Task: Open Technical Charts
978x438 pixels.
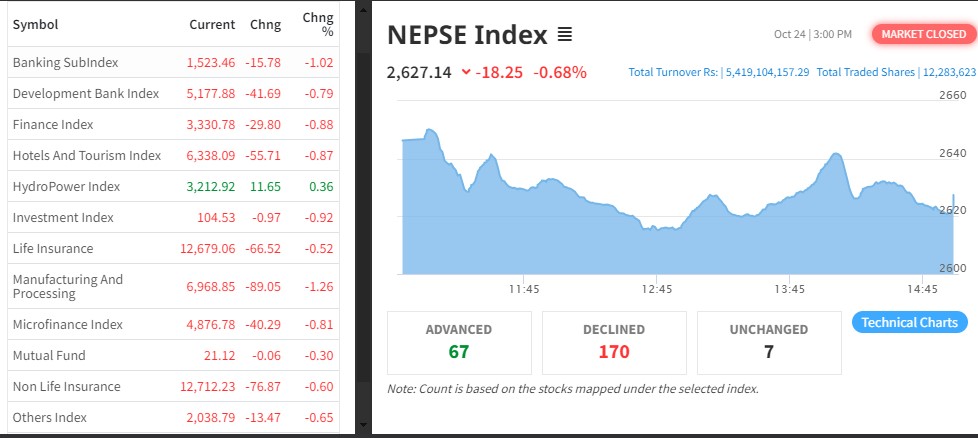Action: [909, 322]
